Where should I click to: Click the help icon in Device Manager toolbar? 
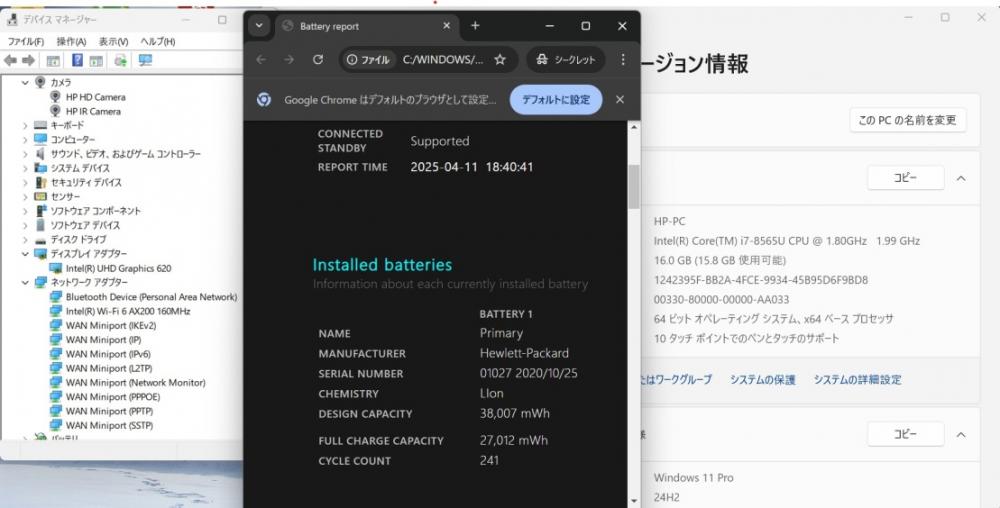coord(77,60)
